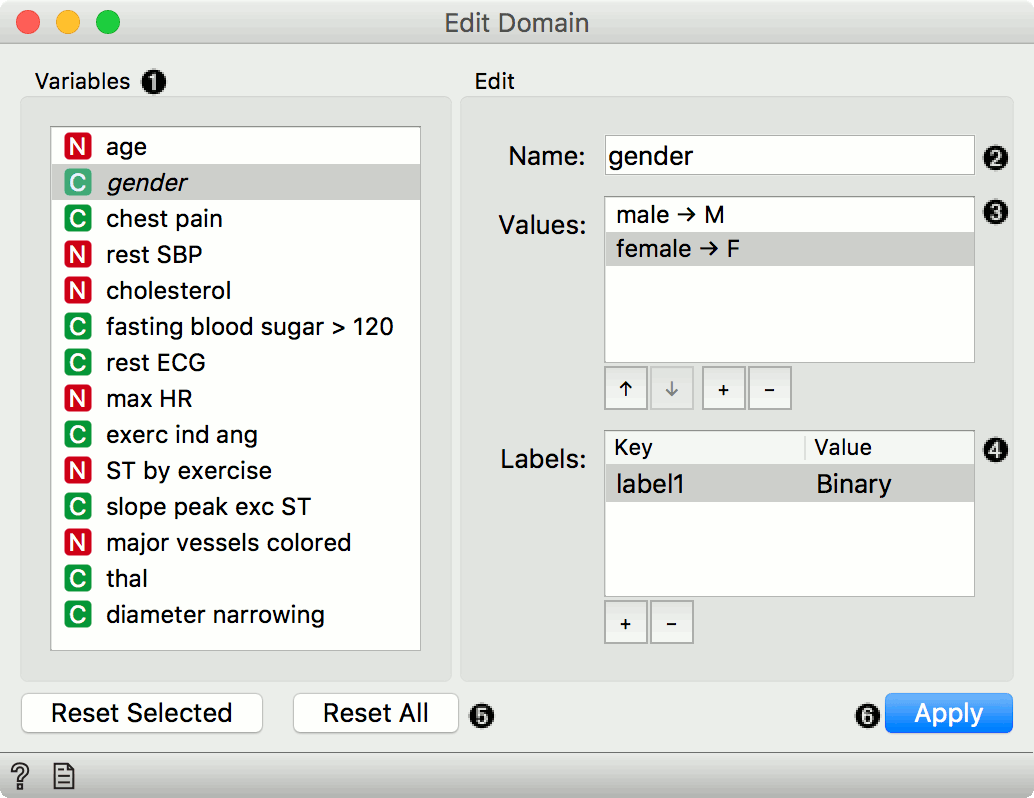This screenshot has width=1034, height=798.
Task: Select the chest pain variable
Action: point(164,219)
